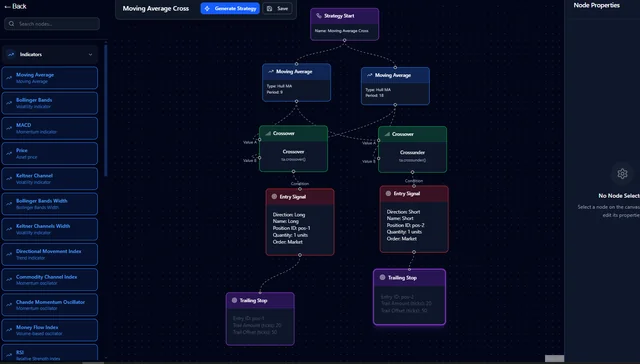Click the circle icon on pos-1 Trailing Stop

pyautogui.click(x=234, y=300)
